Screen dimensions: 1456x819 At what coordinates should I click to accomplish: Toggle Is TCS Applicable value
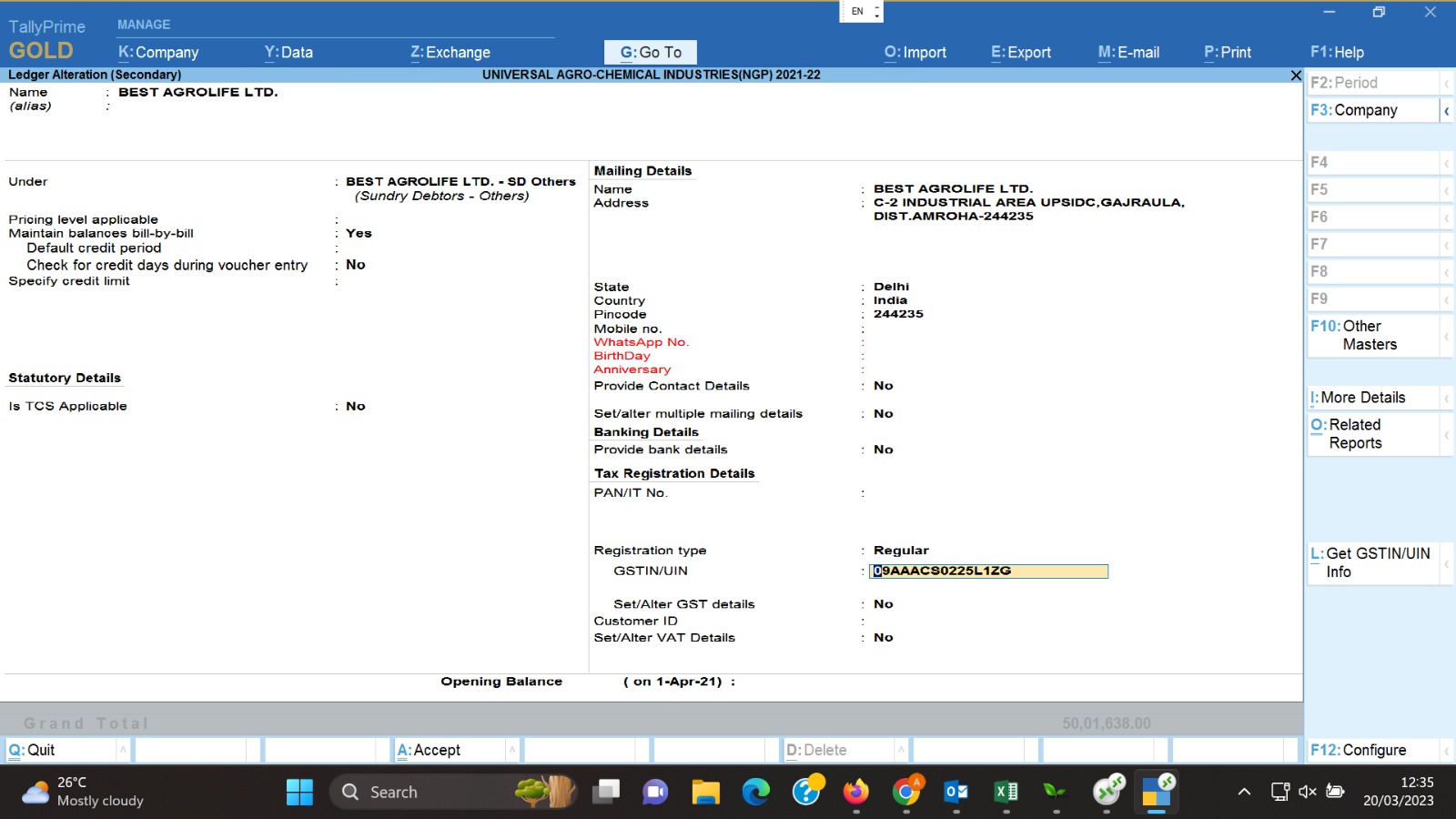[356, 407]
